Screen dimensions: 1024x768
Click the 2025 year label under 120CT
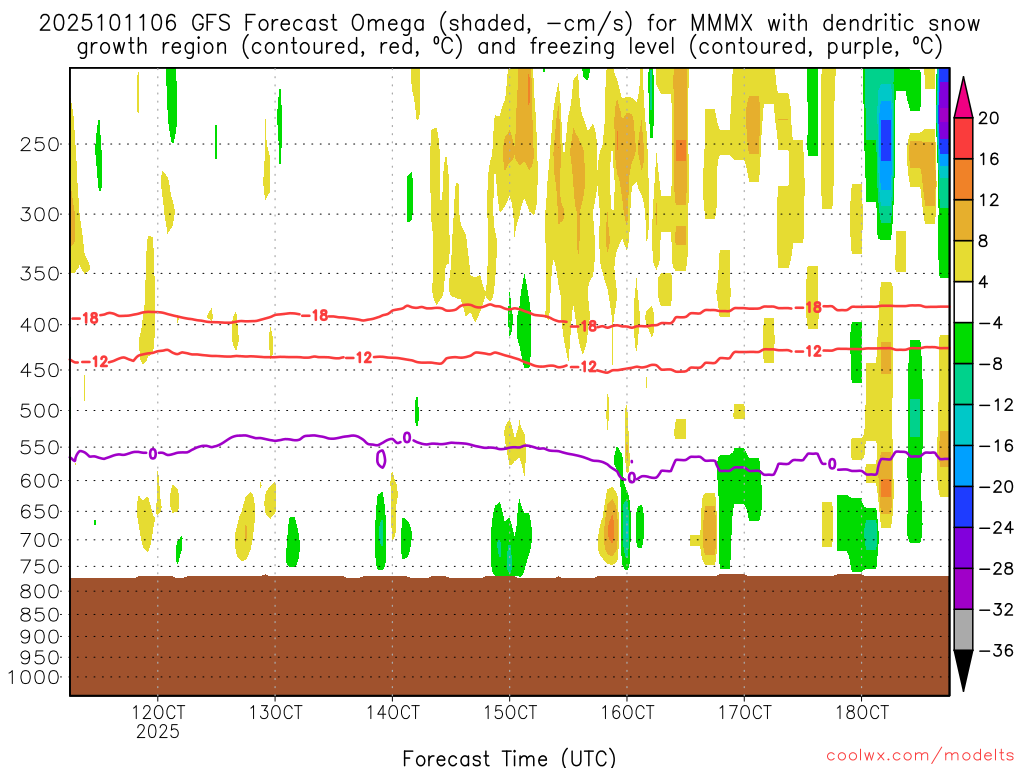(x=158, y=731)
